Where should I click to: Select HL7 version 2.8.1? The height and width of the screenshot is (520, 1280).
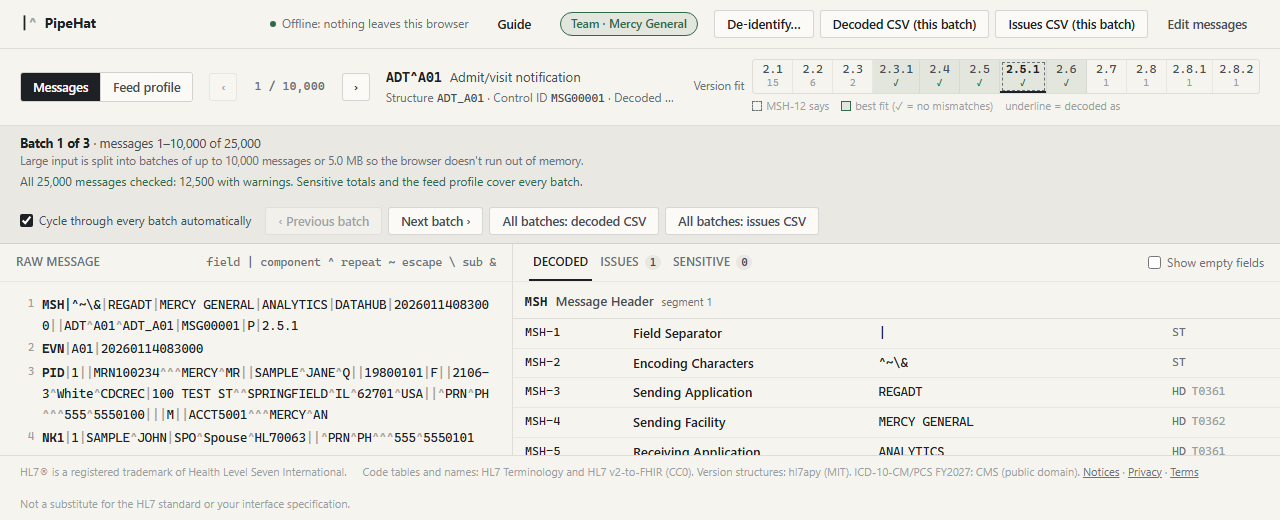pyautogui.click(x=1189, y=76)
